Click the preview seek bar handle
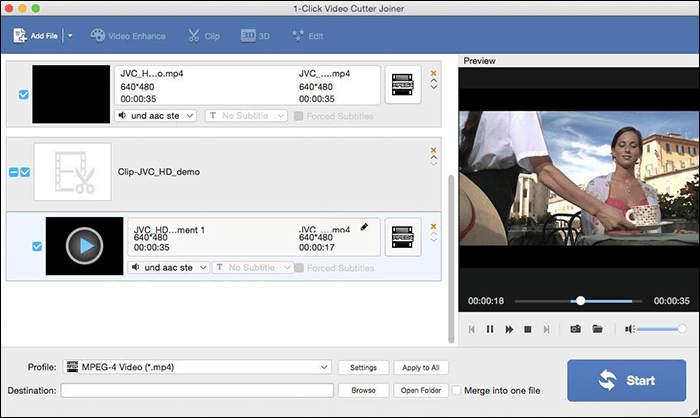The image size is (700, 418). point(580,300)
